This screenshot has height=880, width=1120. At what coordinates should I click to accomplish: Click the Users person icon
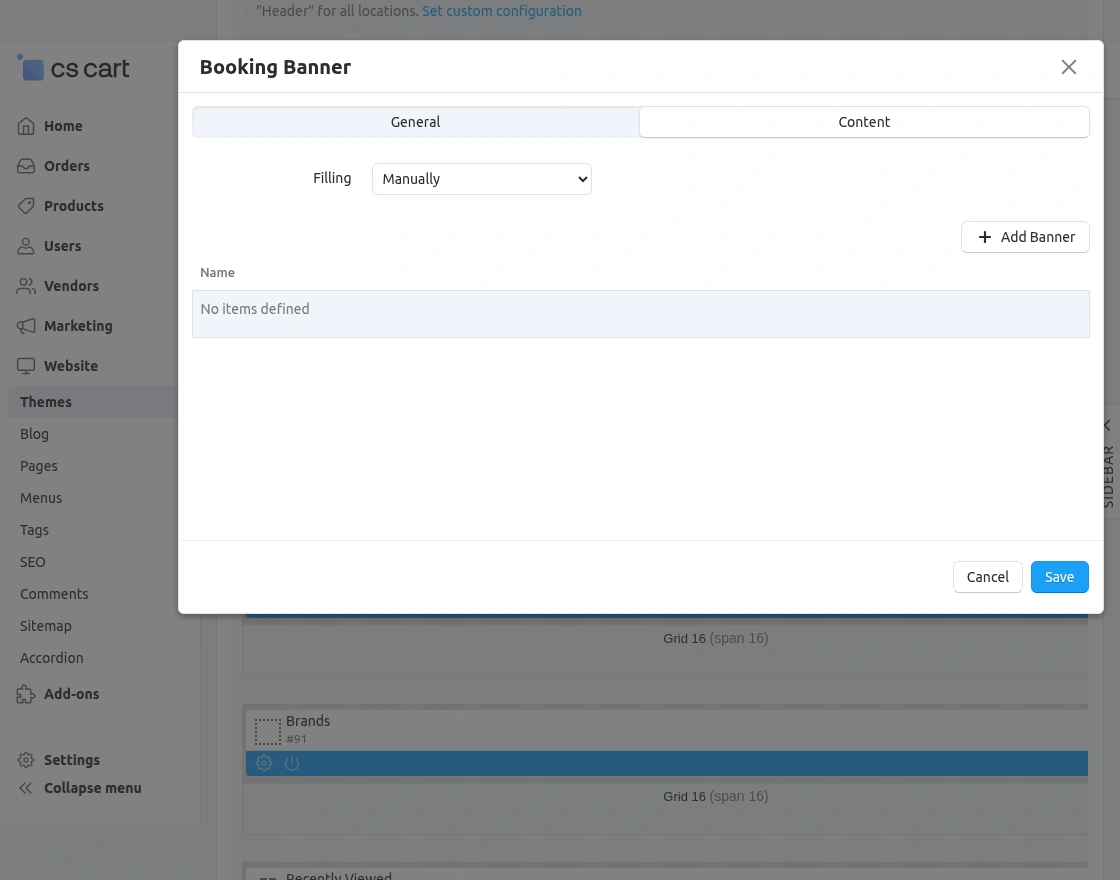[x=26, y=246]
